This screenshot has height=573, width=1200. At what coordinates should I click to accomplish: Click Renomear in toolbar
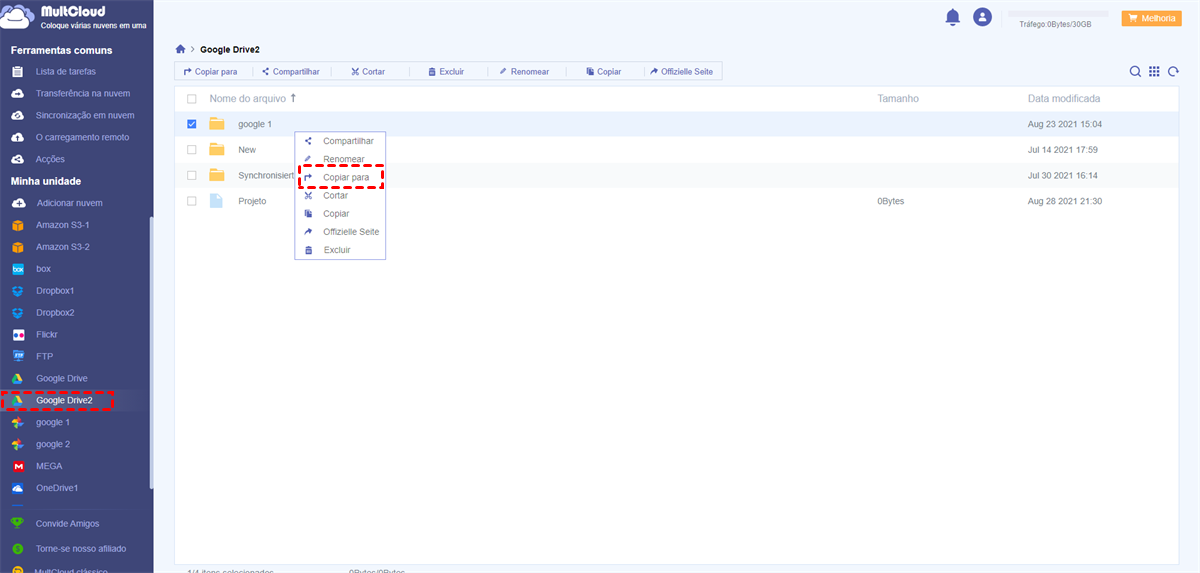[x=524, y=72]
